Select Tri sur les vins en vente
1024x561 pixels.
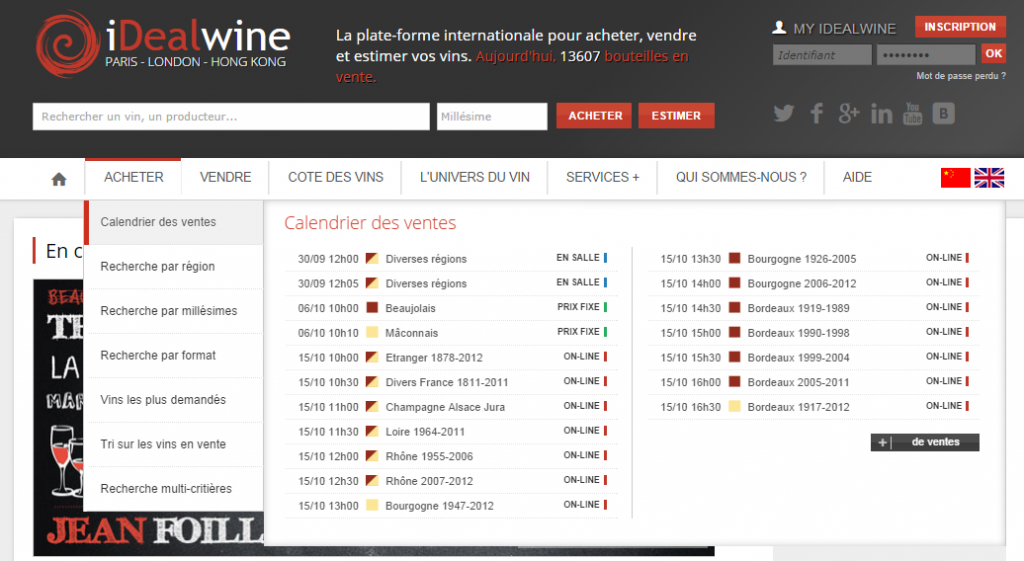(x=174, y=444)
